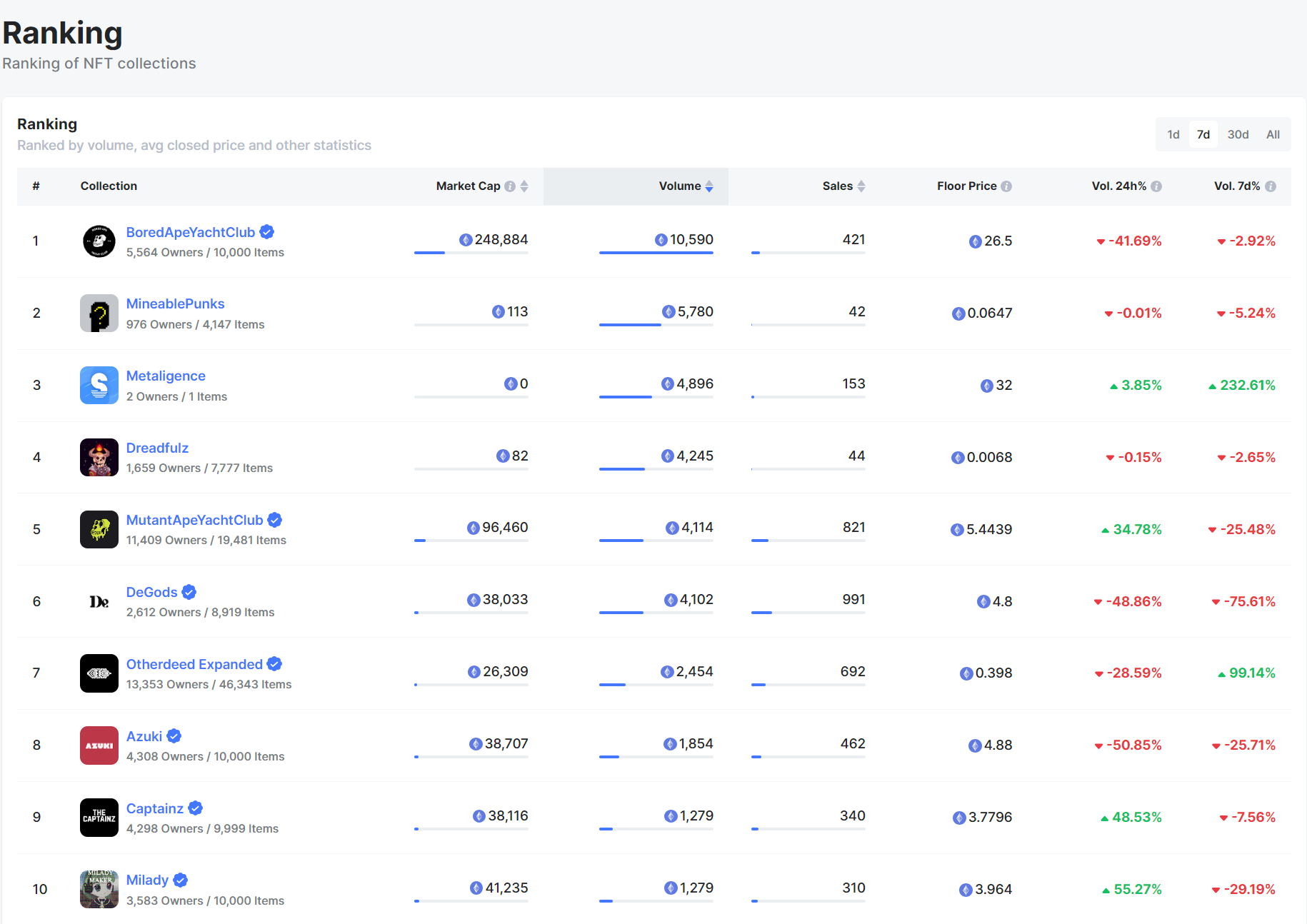Click the Market Cap info icon

[510, 186]
